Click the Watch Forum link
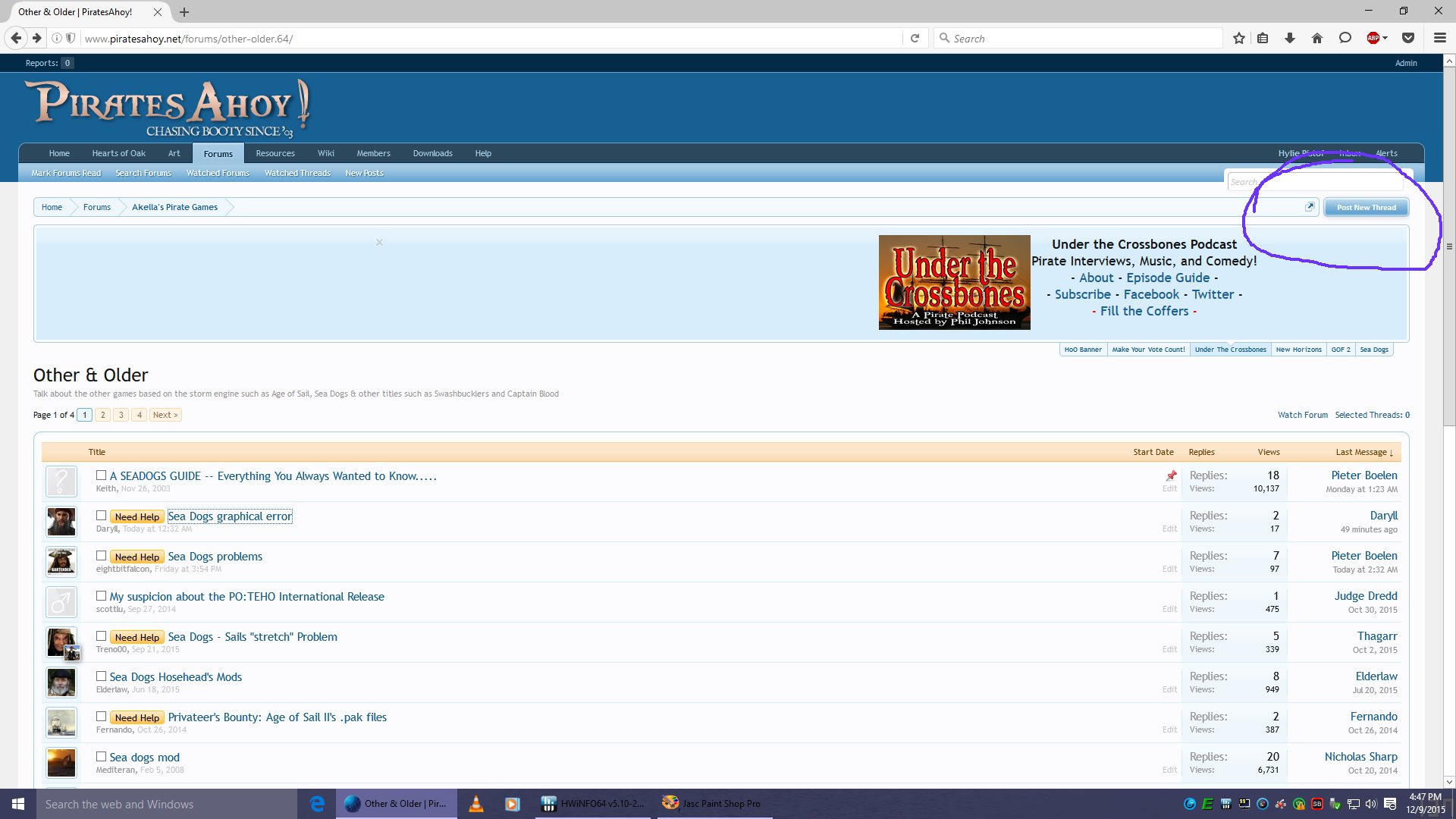The image size is (1456, 819). pyautogui.click(x=1303, y=415)
